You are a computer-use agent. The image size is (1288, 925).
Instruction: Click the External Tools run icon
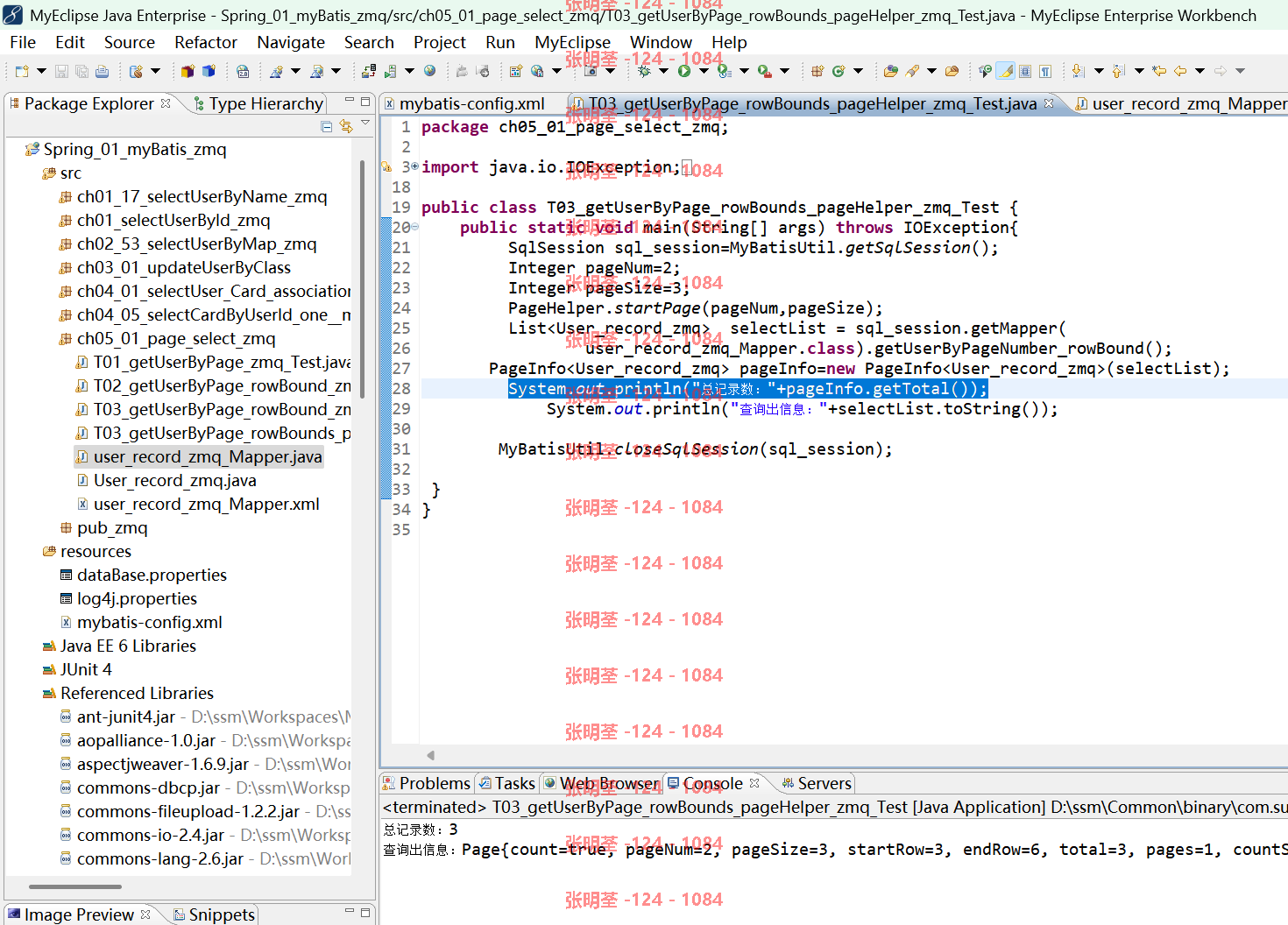point(765,71)
